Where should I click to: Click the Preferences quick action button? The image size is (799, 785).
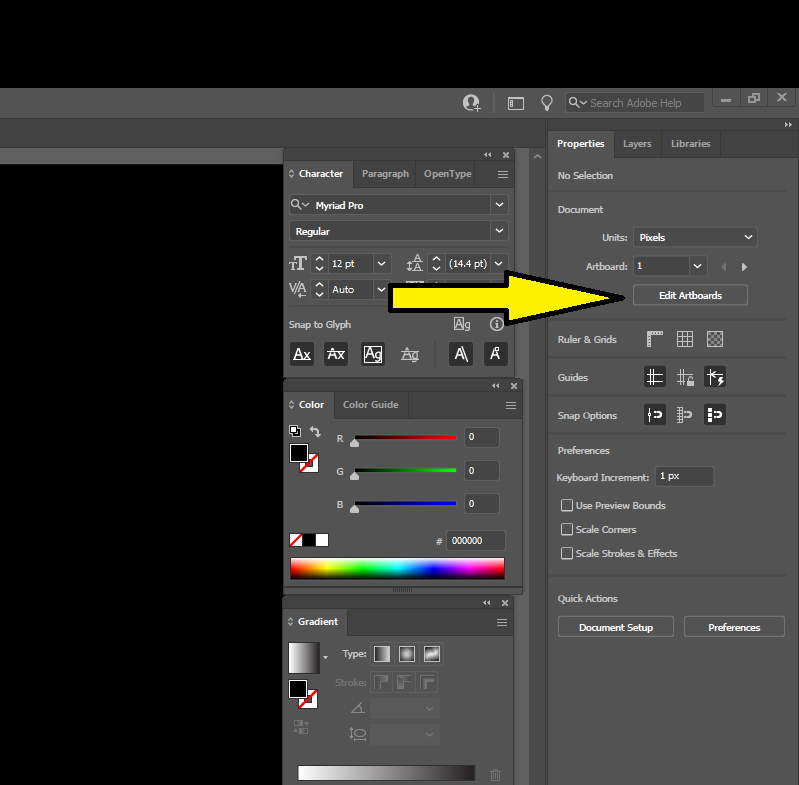point(734,627)
